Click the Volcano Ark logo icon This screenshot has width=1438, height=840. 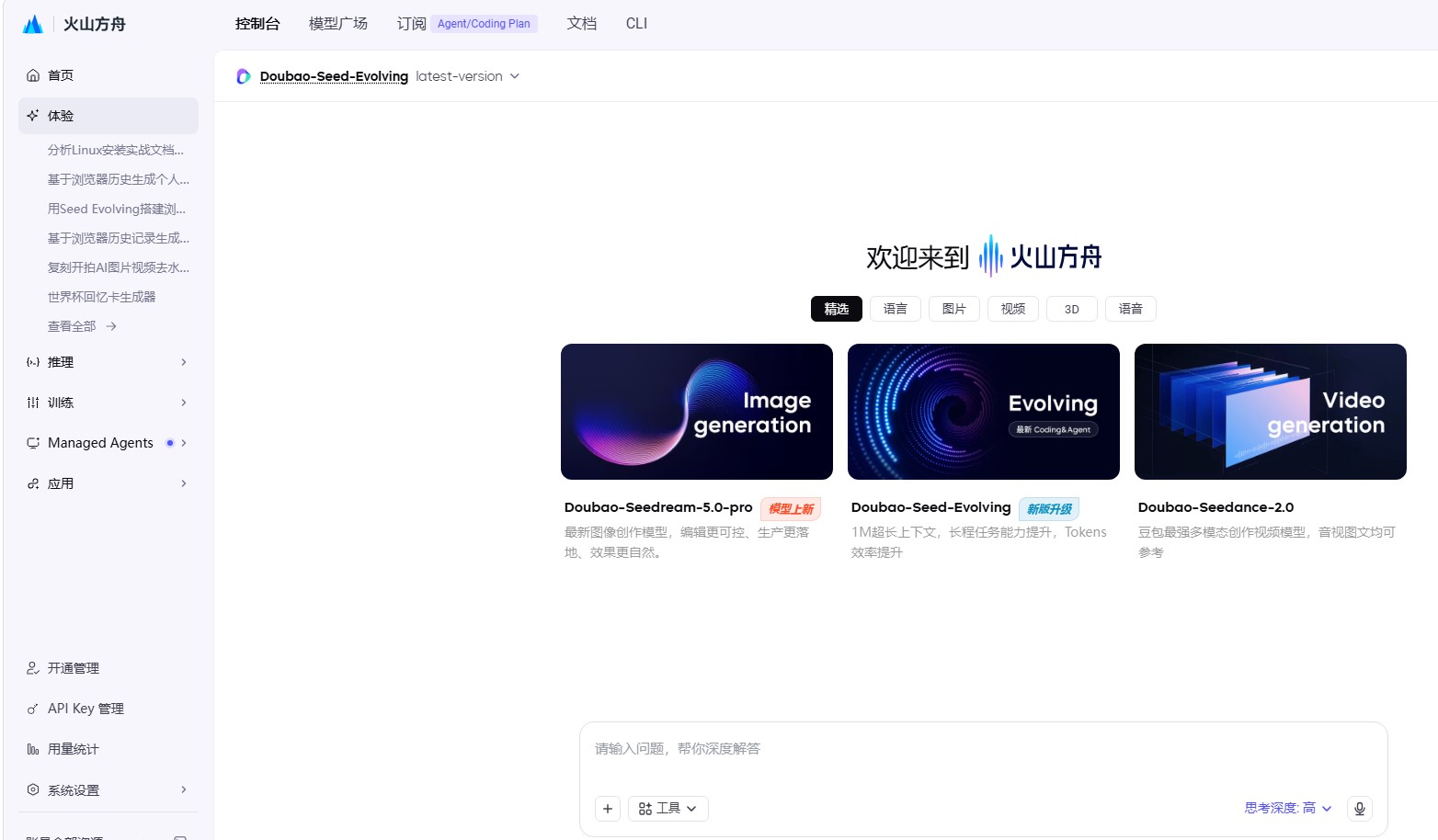tap(33, 24)
